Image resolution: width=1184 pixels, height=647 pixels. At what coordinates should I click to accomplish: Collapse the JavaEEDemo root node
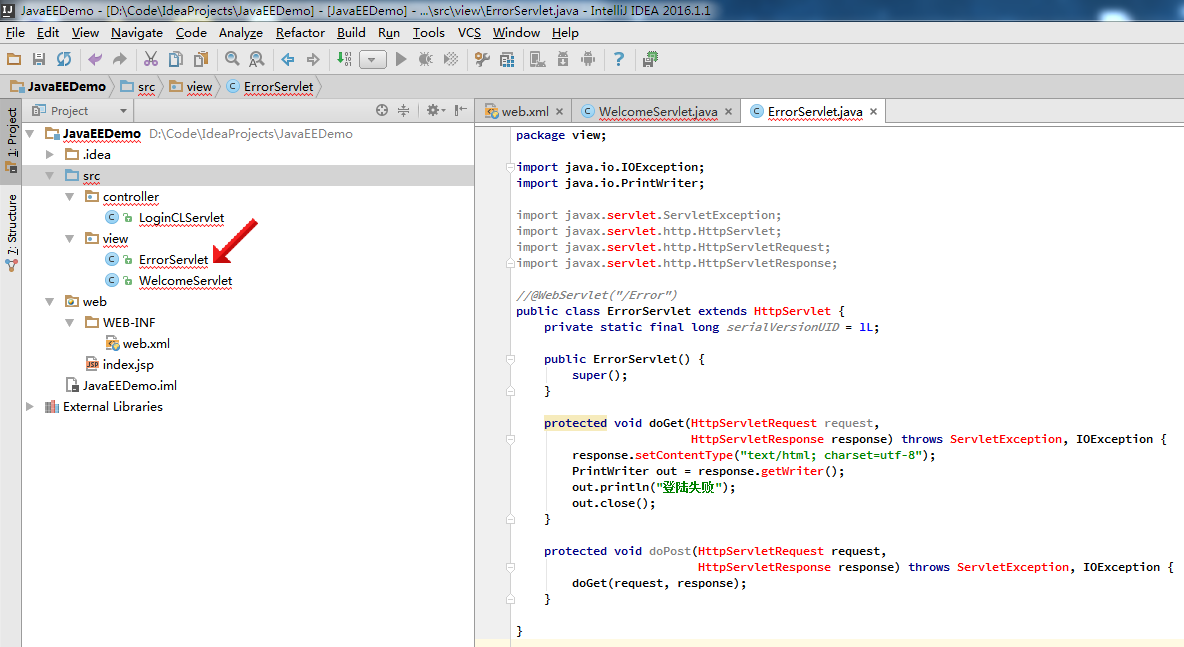pyautogui.click(x=30, y=134)
